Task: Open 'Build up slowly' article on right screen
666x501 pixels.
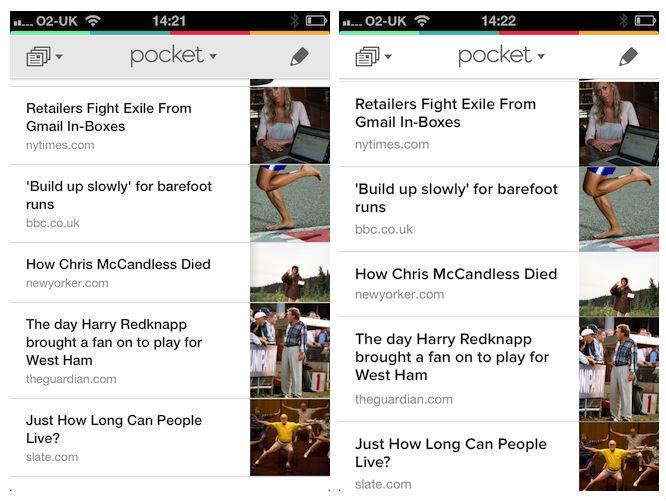Action: (459, 209)
